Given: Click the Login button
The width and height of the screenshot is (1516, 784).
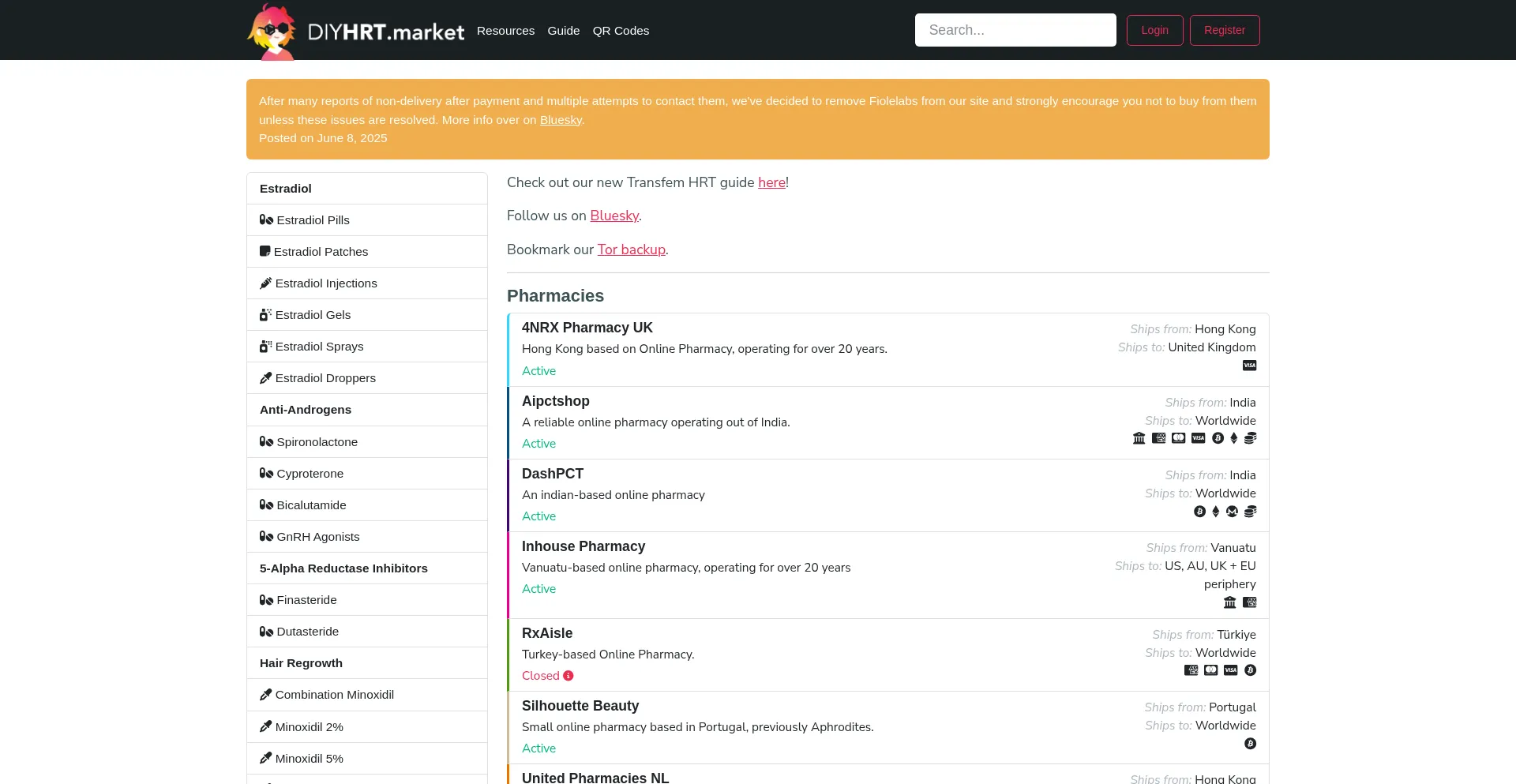Looking at the screenshot, I should point(1154,30).
